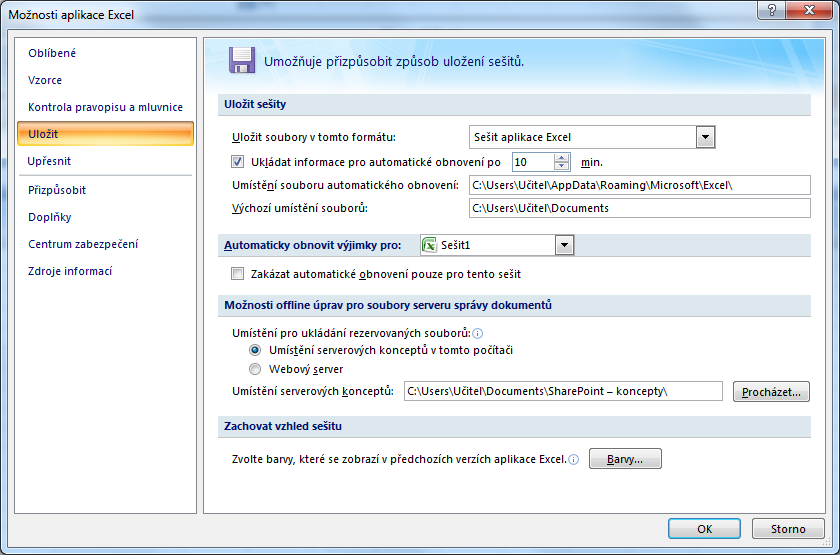Expand the Sešit1 workbook dropdown

(564, 245)
